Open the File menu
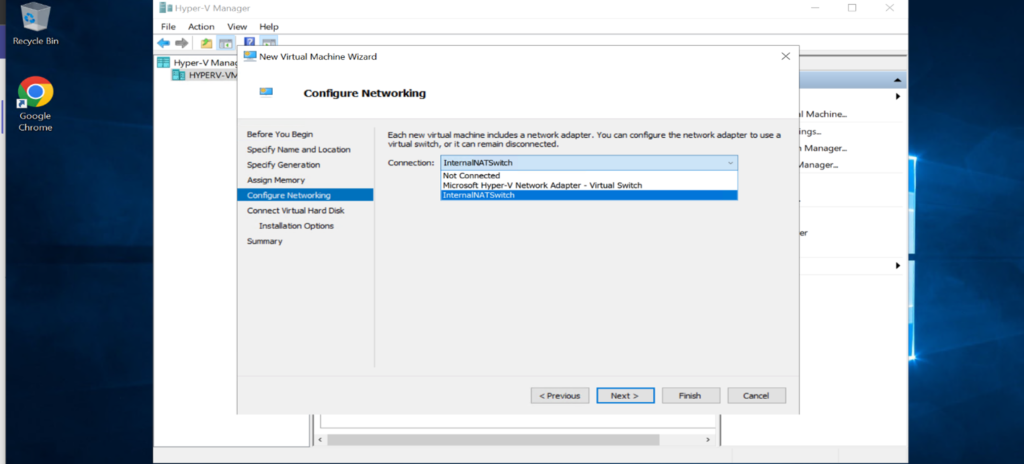1024x464 pixels. [168, 27]
